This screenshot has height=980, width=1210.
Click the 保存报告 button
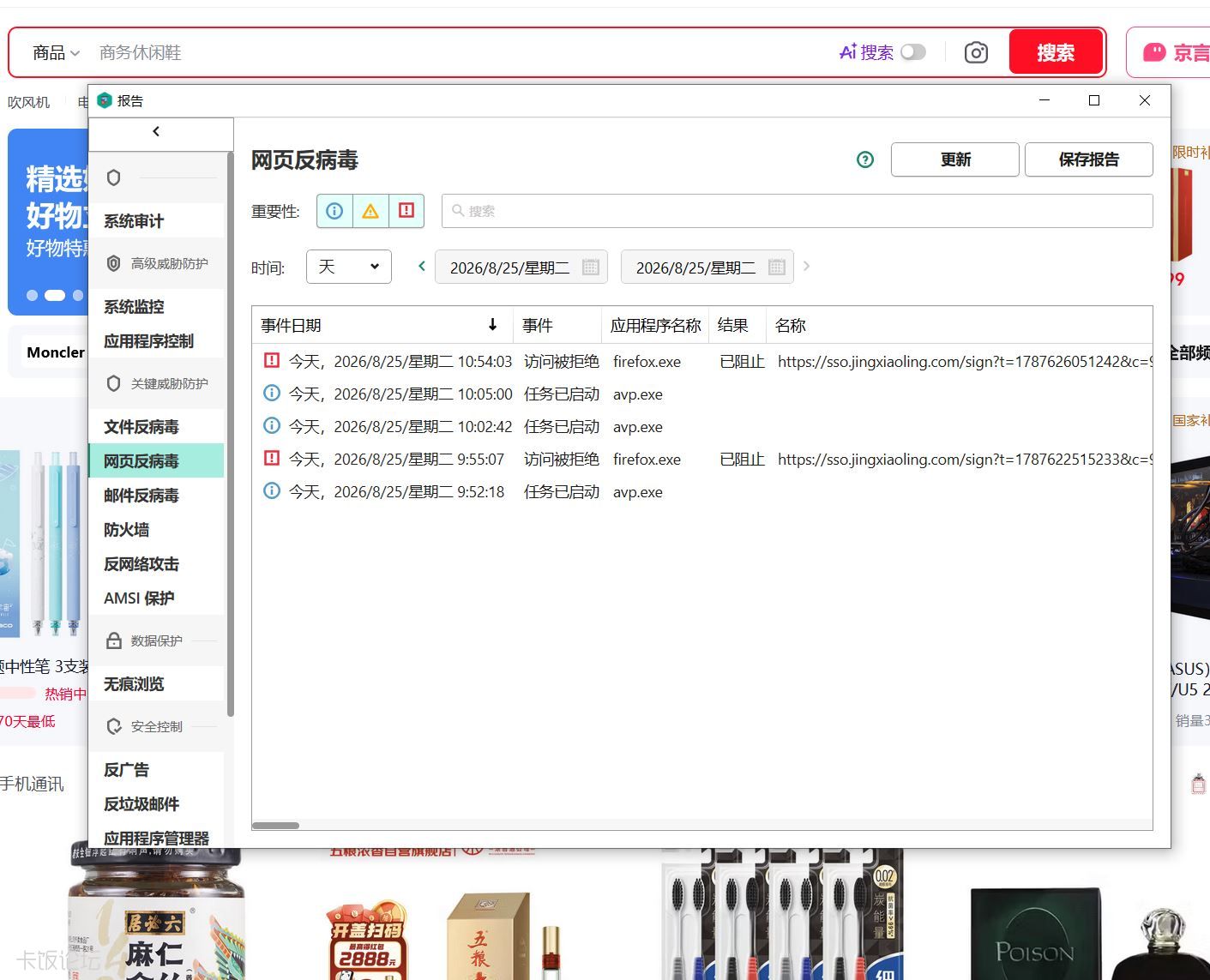[1089, 159]
